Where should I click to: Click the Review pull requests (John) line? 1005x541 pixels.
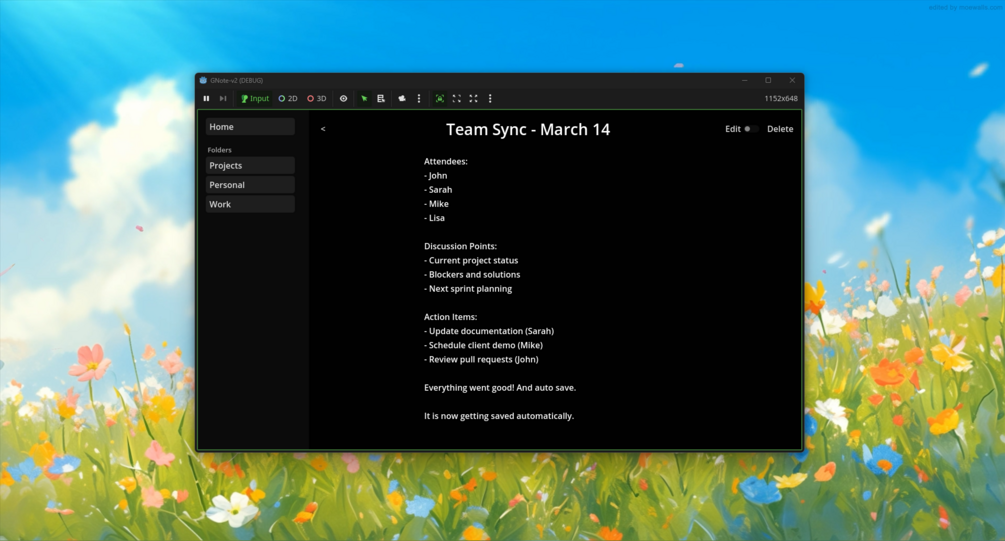pos(481,360)
